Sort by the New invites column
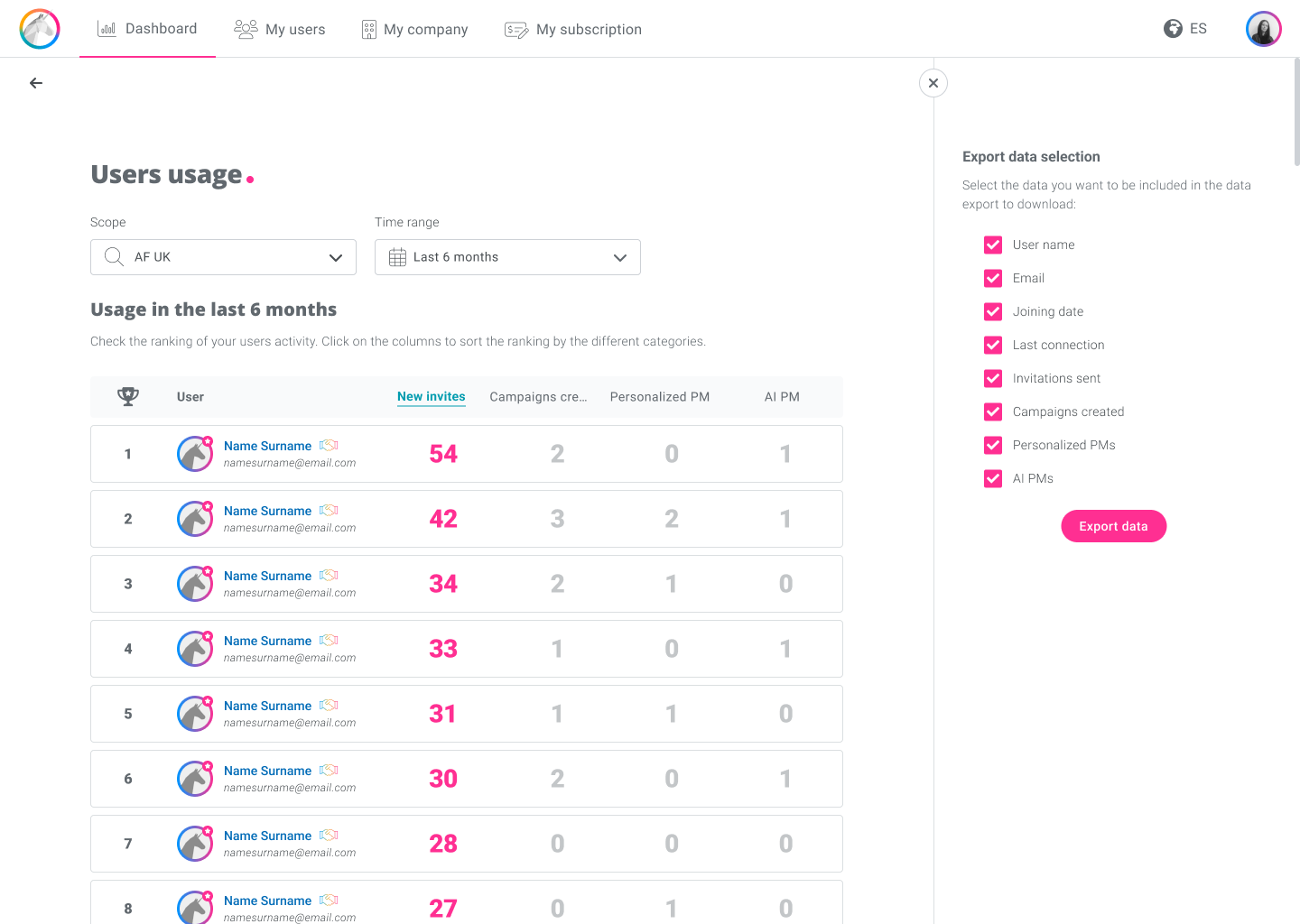This screenshot has height=924, width=1300. [432, 397]
